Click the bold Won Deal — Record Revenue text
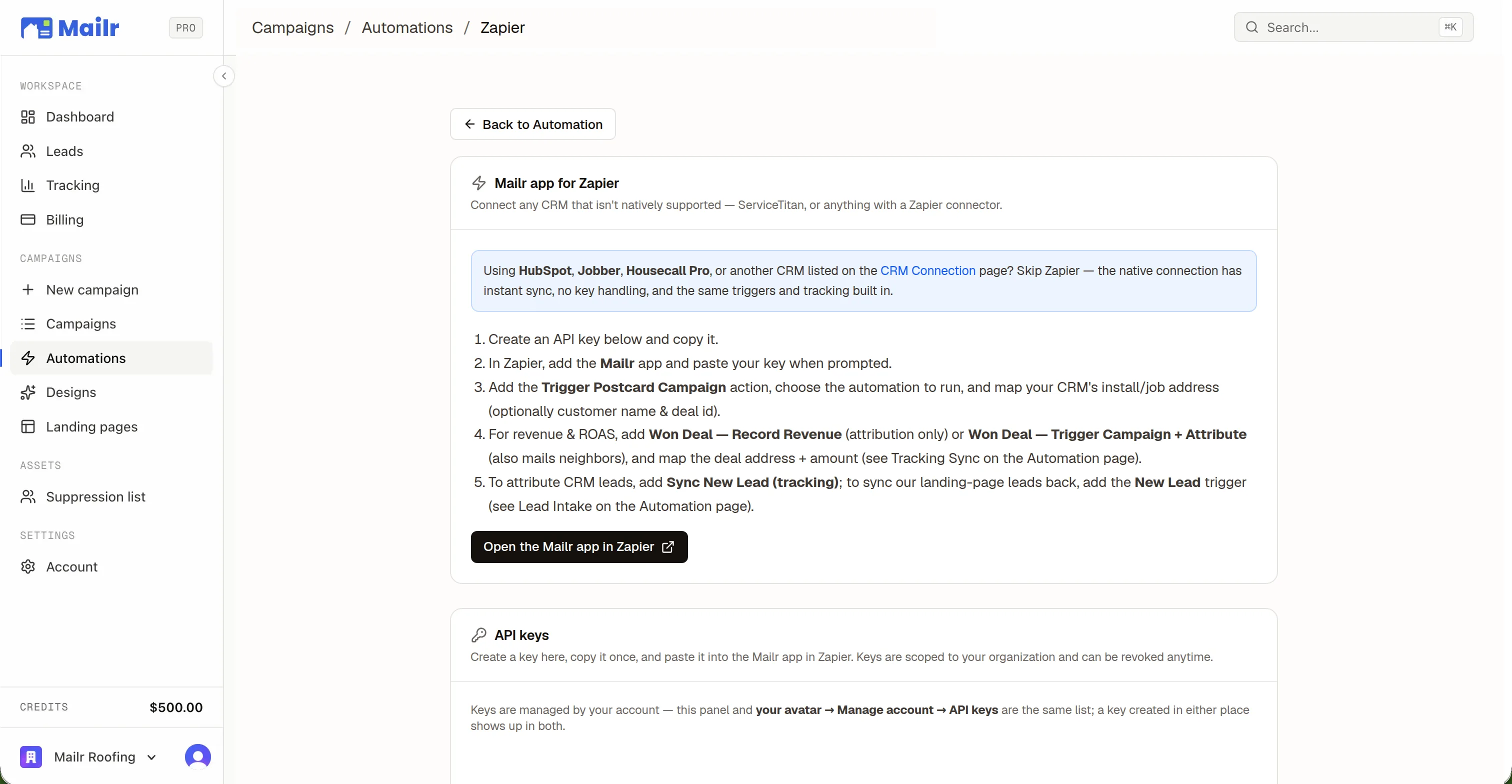 745,434
